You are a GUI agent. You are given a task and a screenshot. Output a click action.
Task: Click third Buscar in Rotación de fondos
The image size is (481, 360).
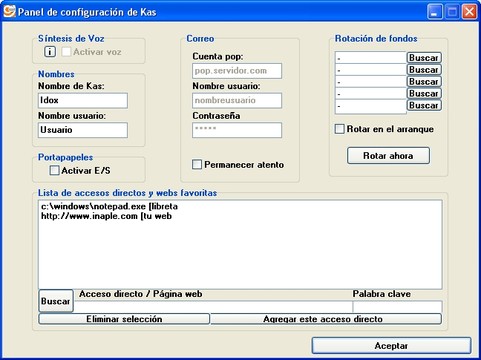pos(424,82)
